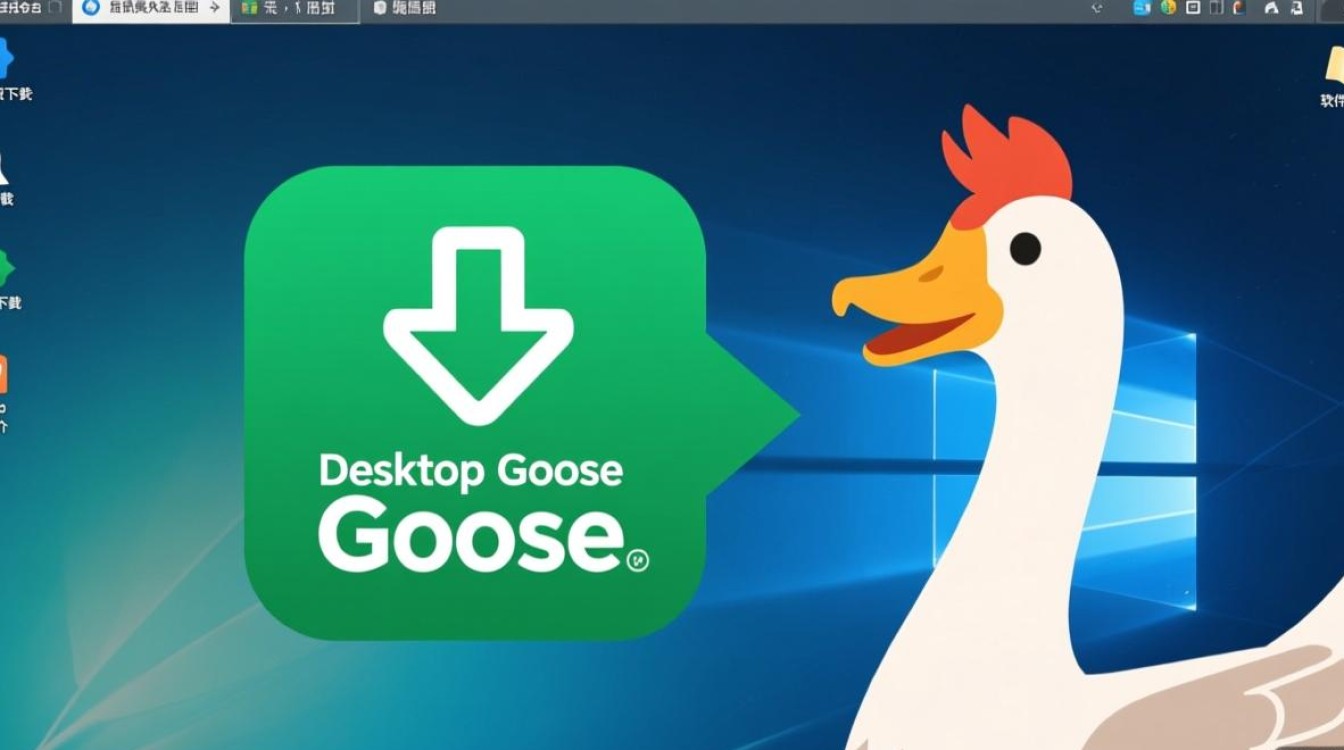Open the red-orange browser icon in the system tray
The image size is (1344, 750).
coord(1238,9)
